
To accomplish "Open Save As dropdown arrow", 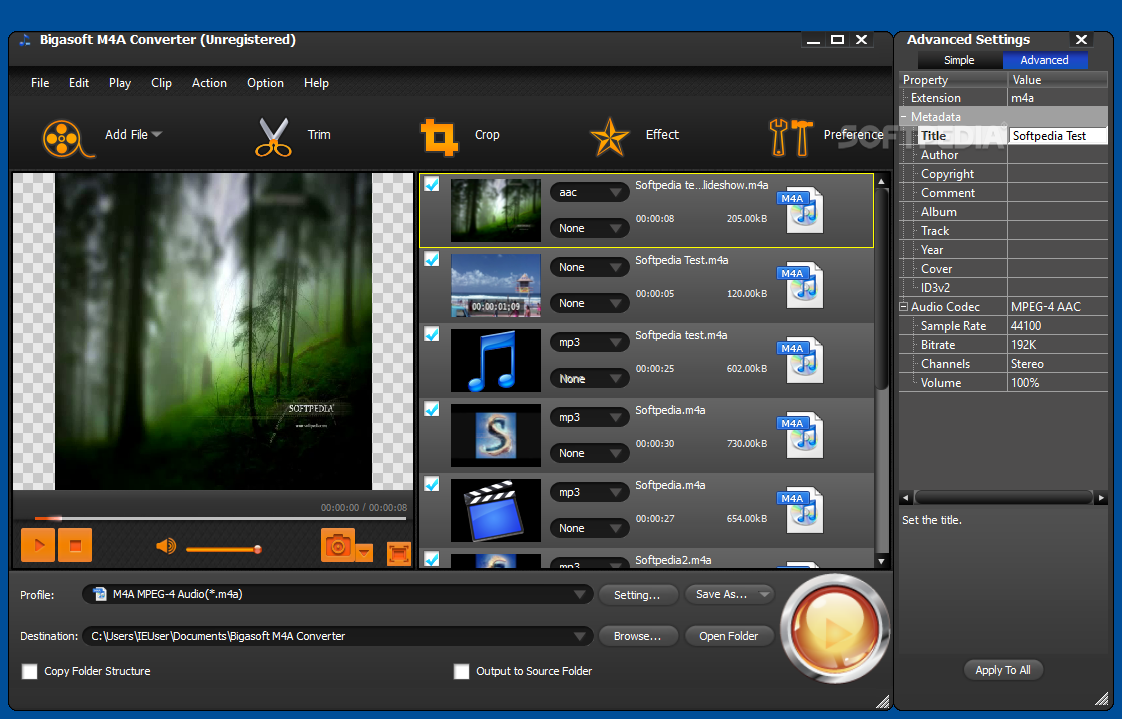I will click(x=765, y=595).
